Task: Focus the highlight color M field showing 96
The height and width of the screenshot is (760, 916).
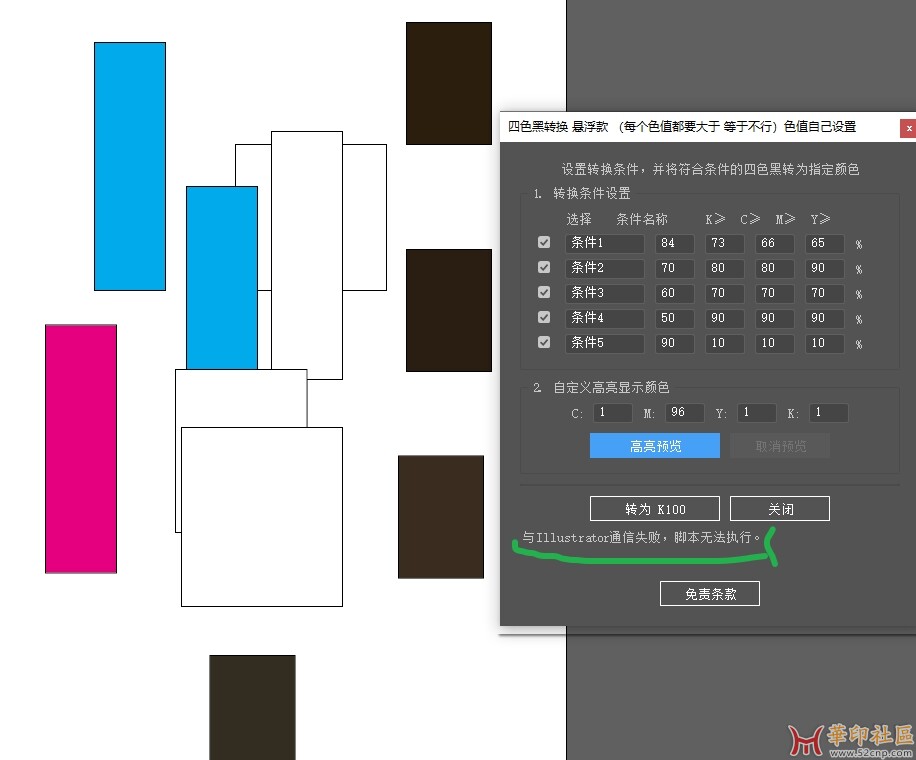Action: (x=682, y=413)
